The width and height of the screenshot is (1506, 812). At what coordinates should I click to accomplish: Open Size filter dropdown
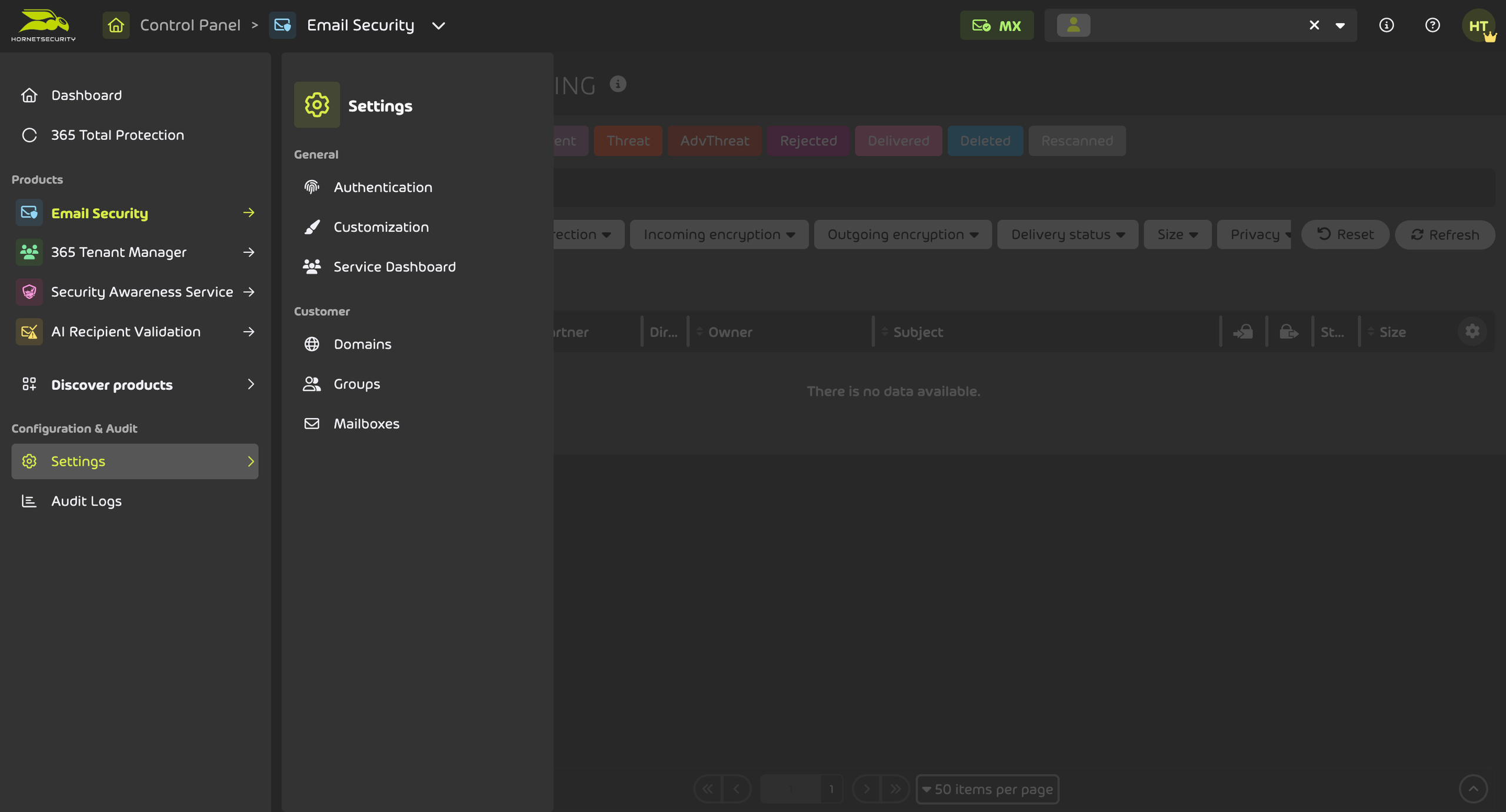[x=1177, y=235]
